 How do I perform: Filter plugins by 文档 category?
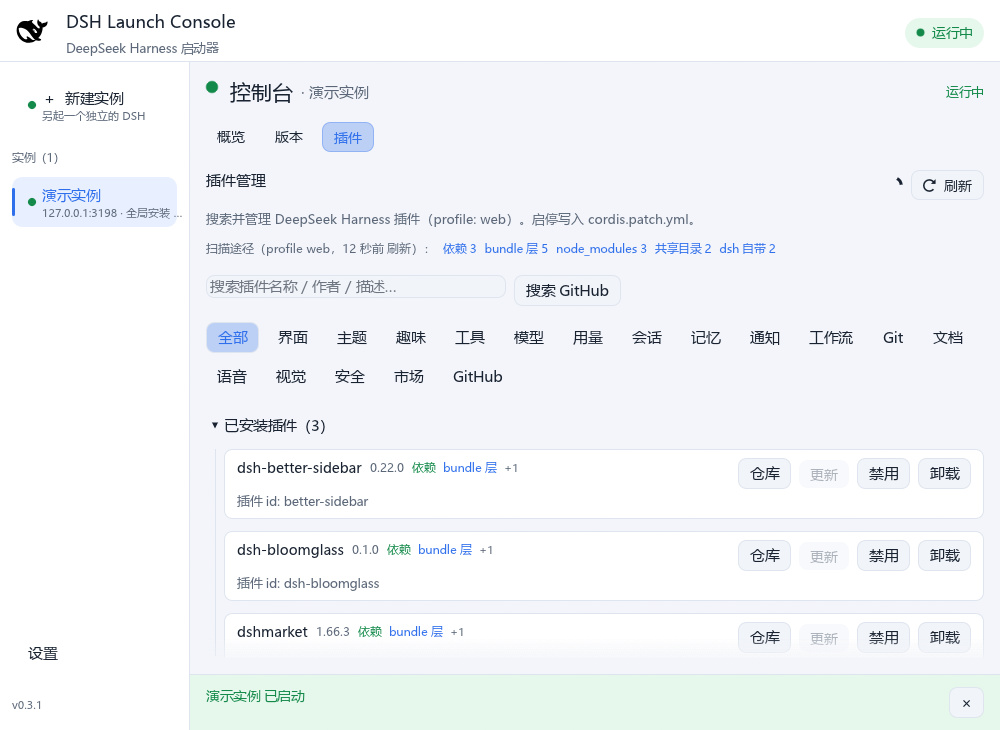point(948,337)
